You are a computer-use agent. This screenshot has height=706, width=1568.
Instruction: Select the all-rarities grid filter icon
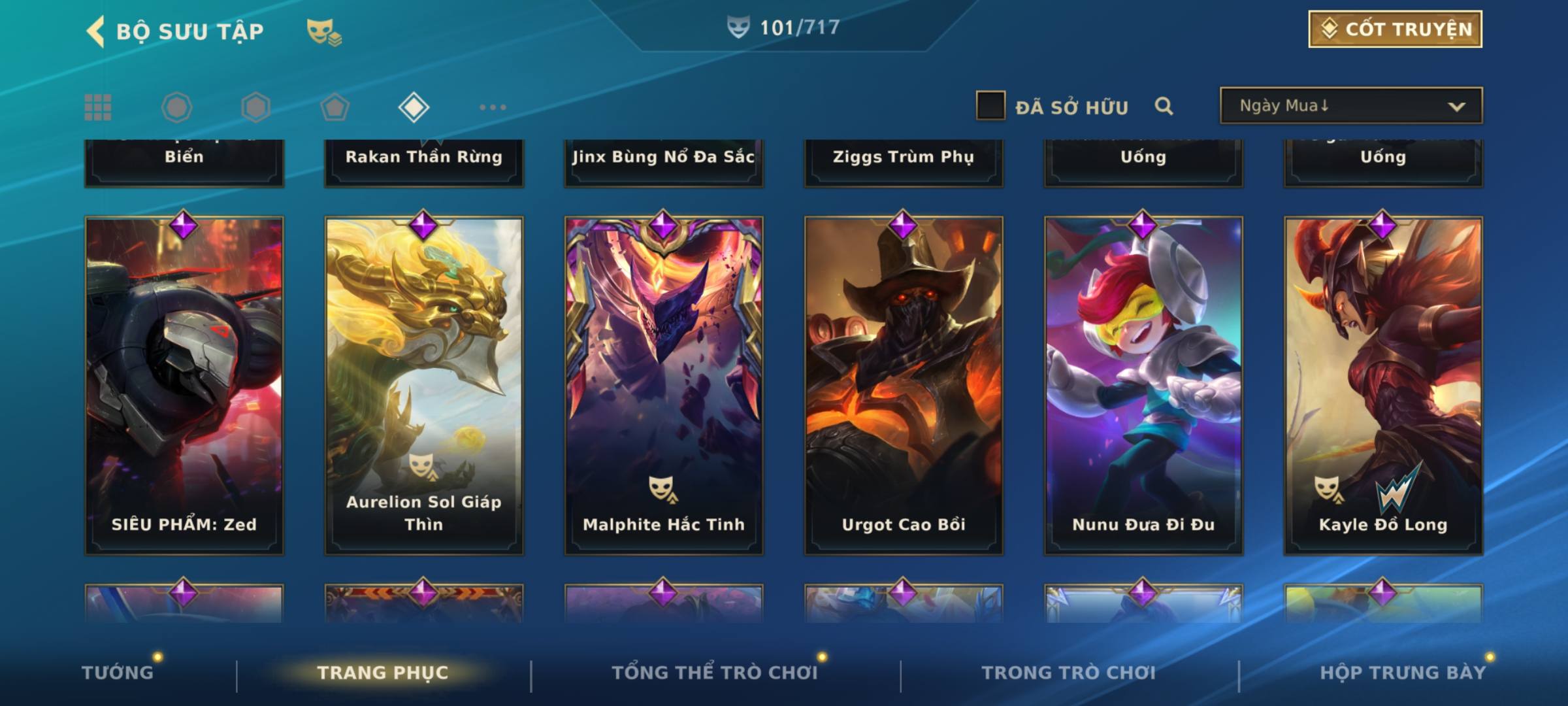coord(98,107)
